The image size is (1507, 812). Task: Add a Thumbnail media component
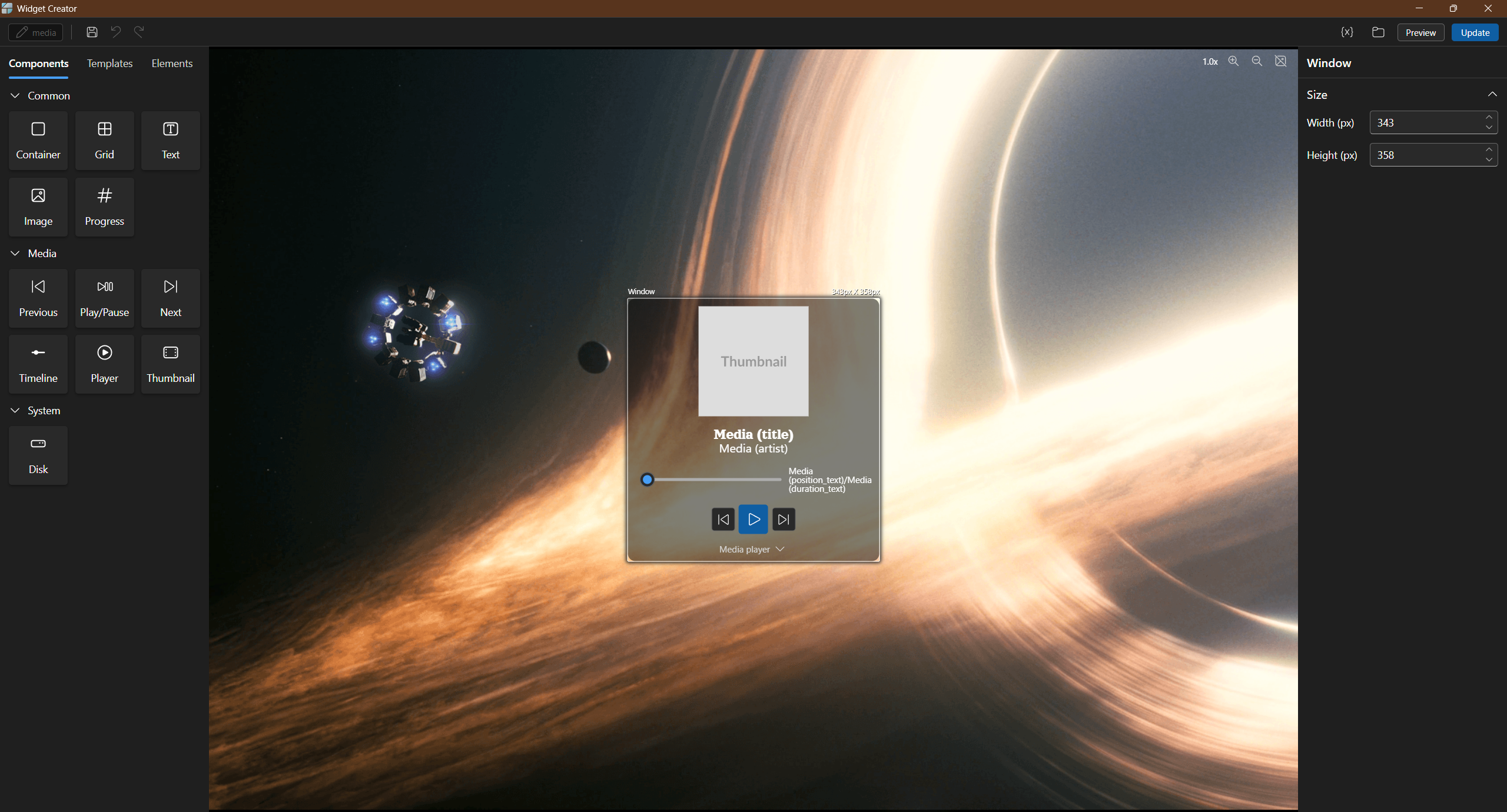click(170, 364)
